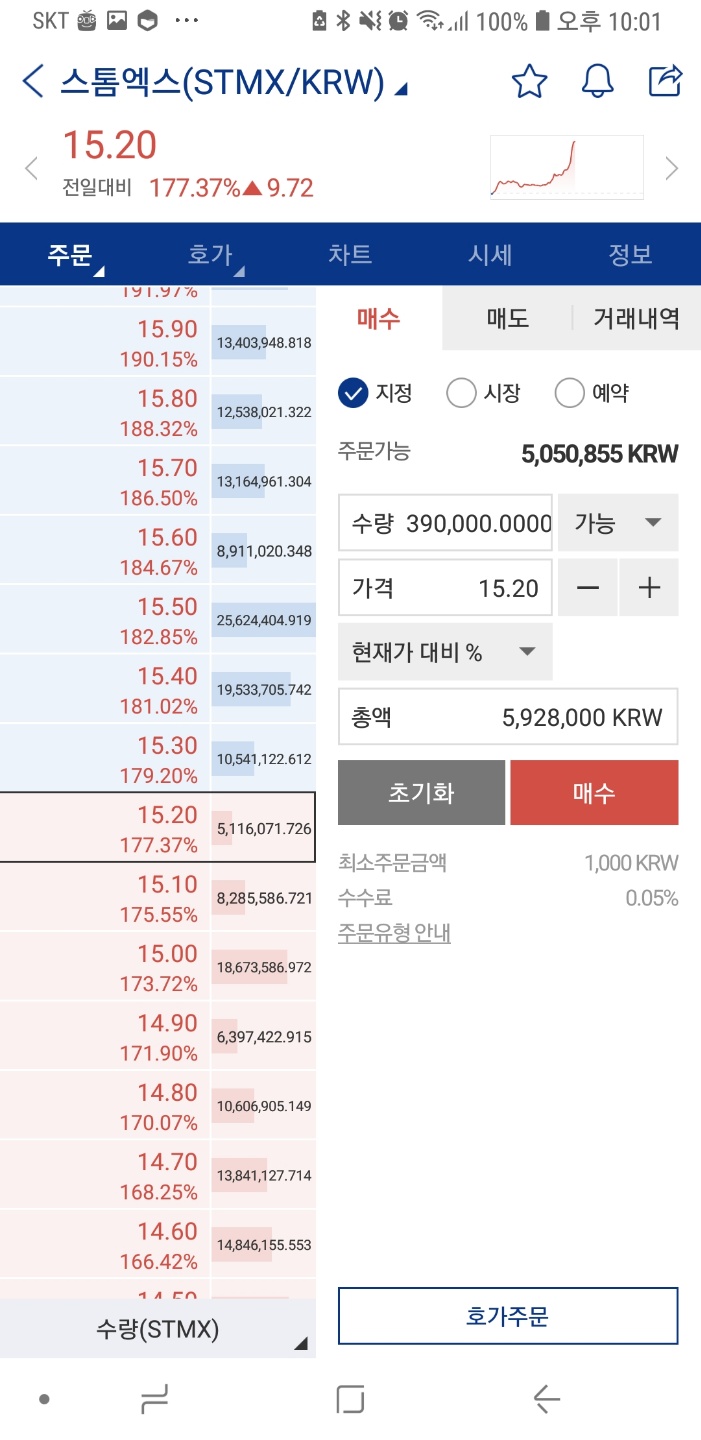
Task: Select bid price row 14.60
Action: [158, 1245]
